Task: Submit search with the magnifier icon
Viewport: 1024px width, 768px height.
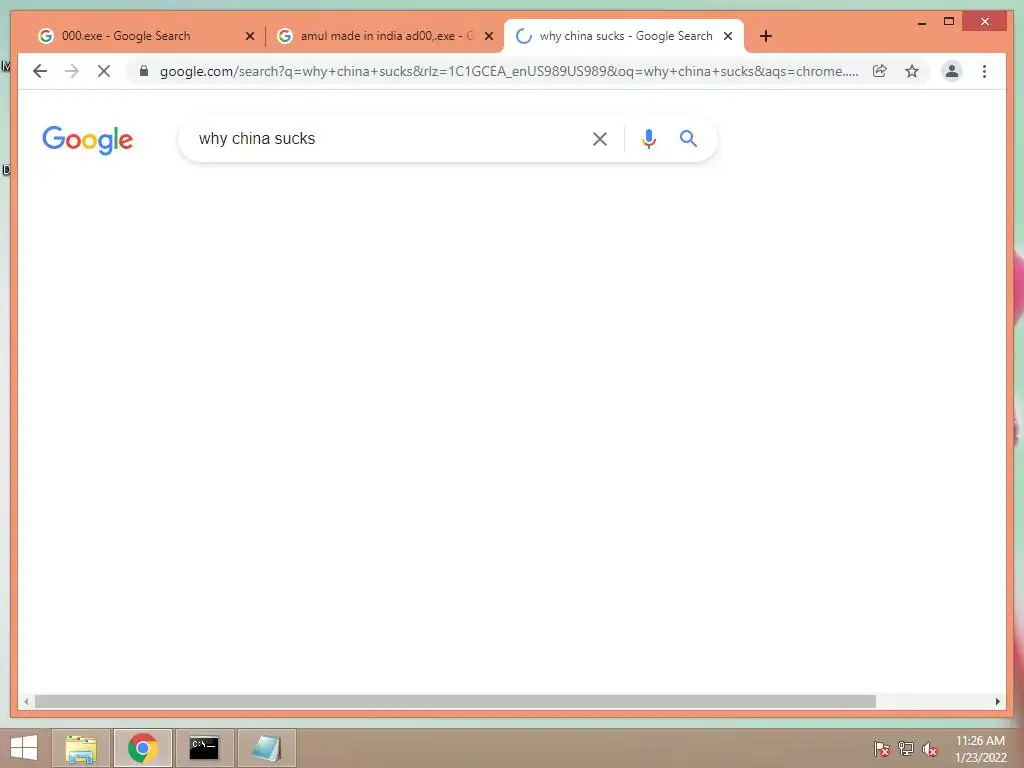Action: point(688,138)
